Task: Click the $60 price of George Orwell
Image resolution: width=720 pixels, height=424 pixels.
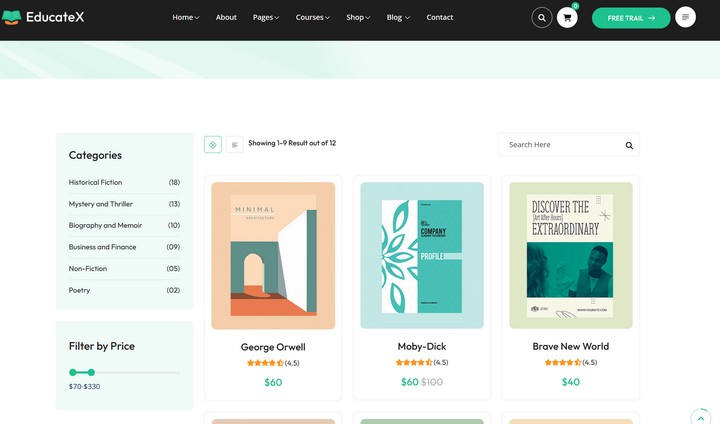Action: 273,382
